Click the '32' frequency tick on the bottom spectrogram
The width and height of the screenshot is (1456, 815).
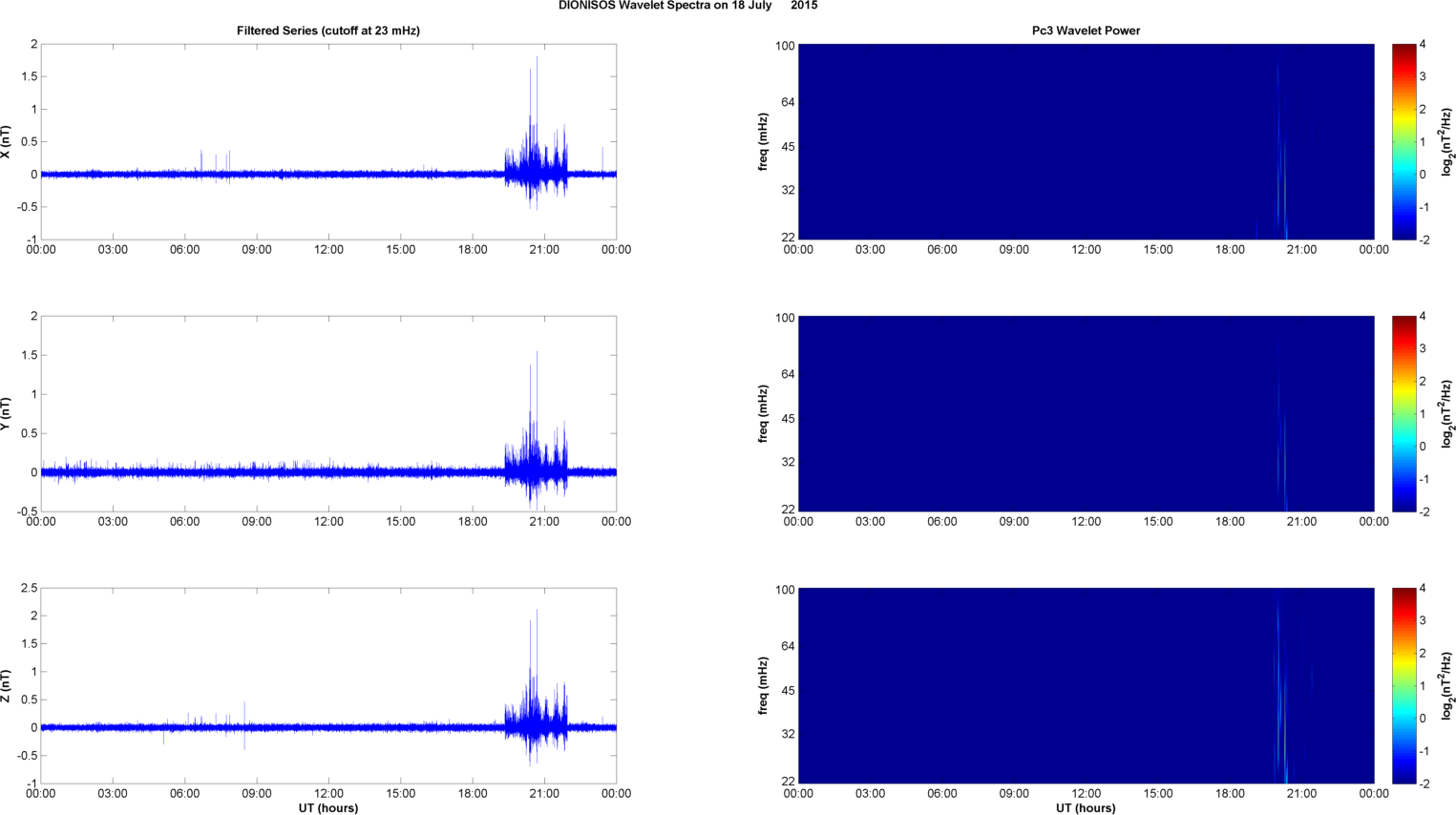point(788,734)
